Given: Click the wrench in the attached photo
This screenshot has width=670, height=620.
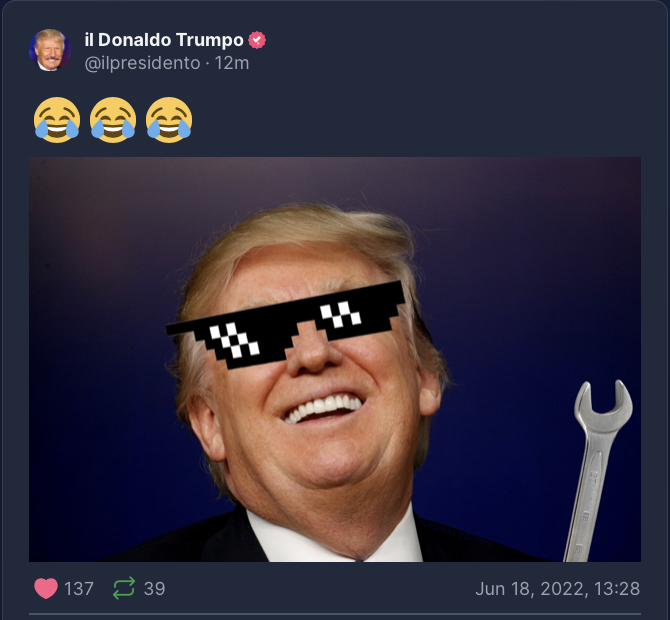Looking at the screenshot, I should [x=598, y=470].
